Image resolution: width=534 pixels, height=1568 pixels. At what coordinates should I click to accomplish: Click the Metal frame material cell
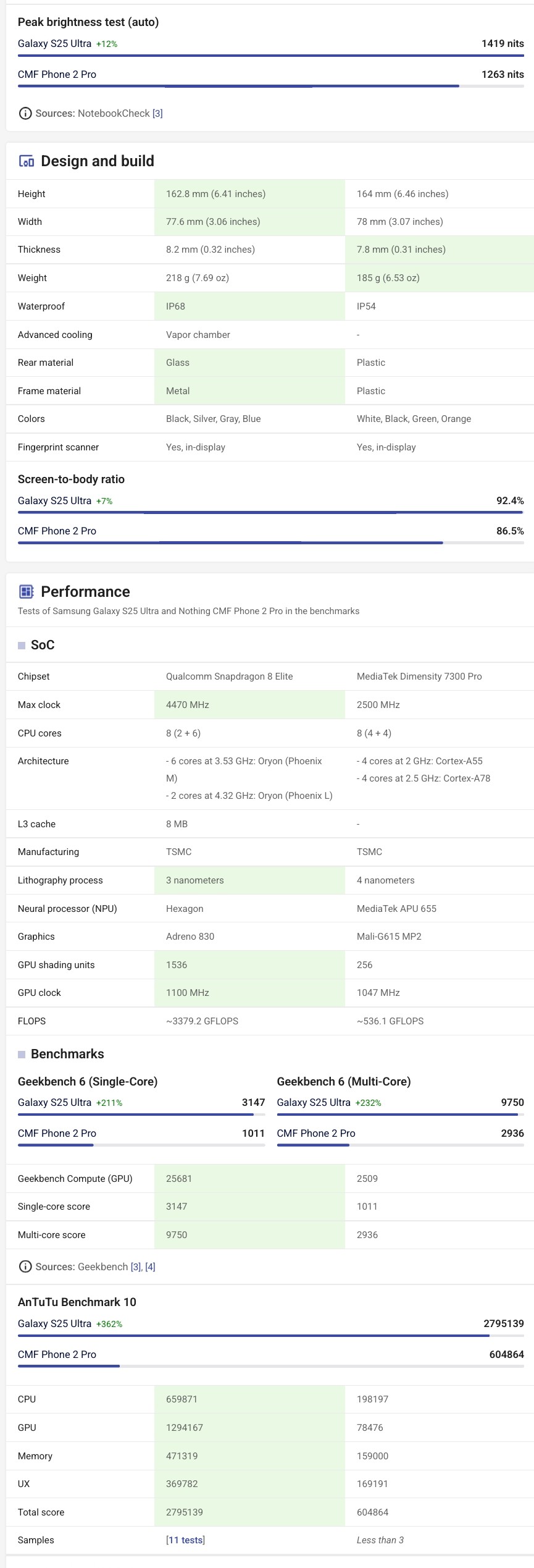[249, 391]
